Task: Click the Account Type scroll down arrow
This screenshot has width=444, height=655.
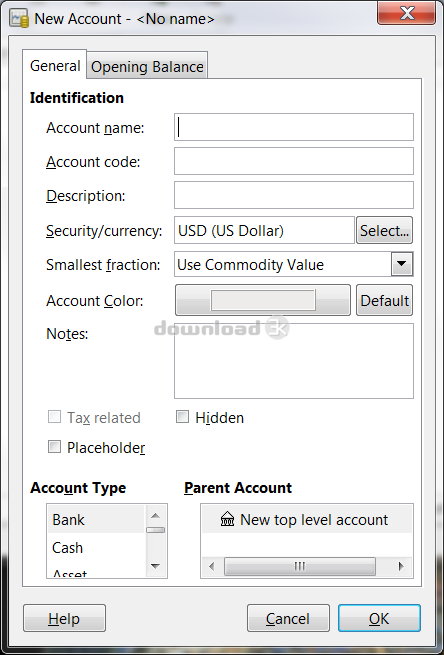Action: point(156,566)
